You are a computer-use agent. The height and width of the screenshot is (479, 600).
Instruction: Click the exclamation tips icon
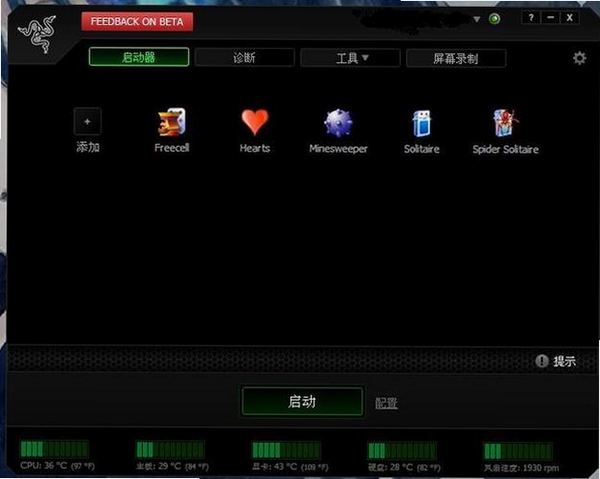[541, 361]
